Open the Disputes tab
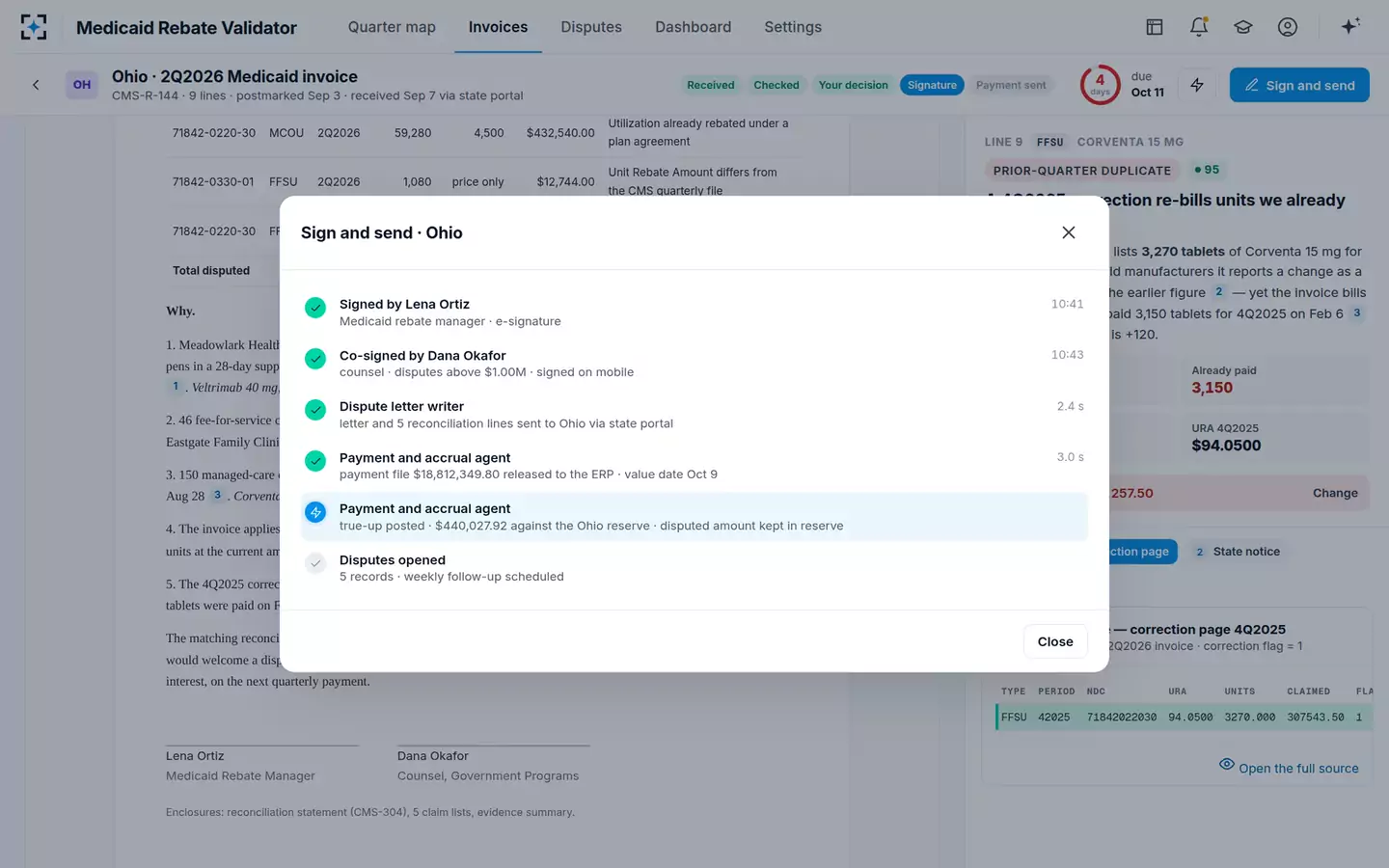 pyautogui.click(x=591, y=27)
